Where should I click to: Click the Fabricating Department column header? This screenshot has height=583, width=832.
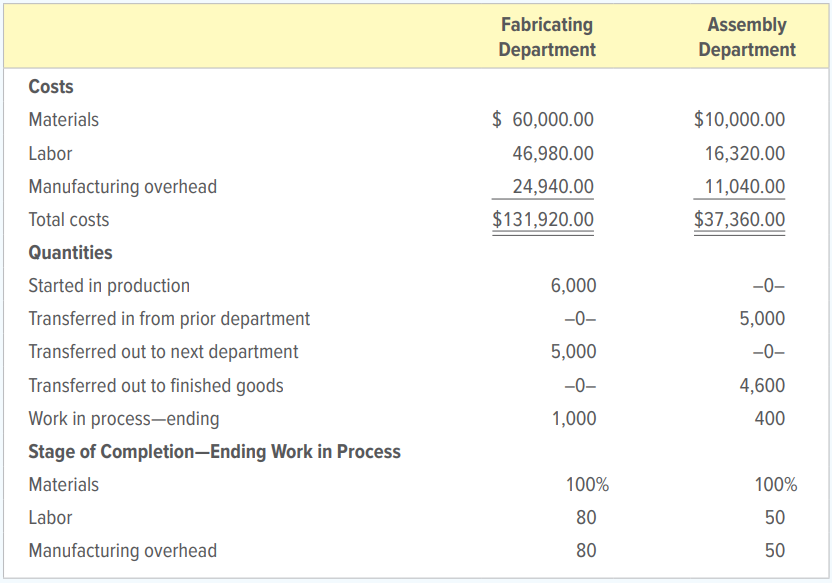tap(546, 36)
